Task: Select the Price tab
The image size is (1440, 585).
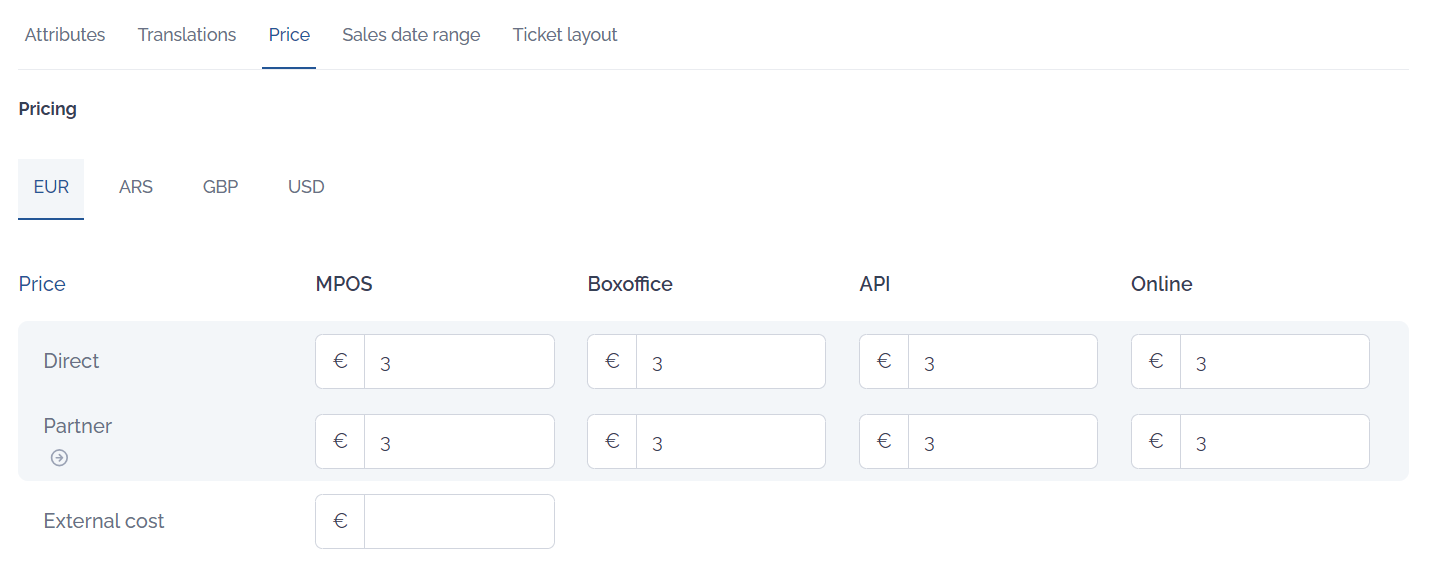Action: coord(289,35)
